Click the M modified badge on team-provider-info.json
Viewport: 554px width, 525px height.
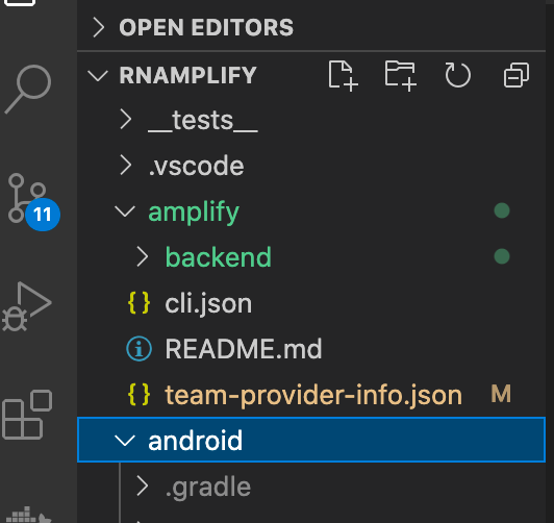501,394
